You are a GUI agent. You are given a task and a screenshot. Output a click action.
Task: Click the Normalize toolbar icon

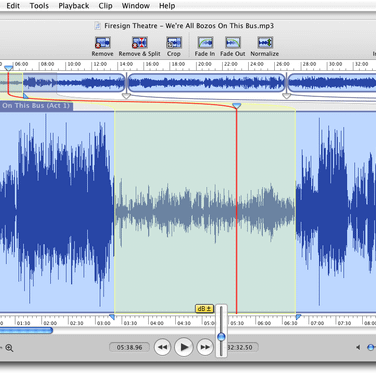[265, 43]
